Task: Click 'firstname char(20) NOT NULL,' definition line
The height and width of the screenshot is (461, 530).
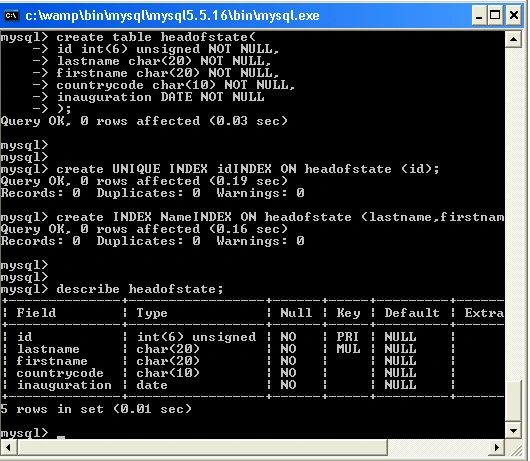Action: [x=168, y=73]
